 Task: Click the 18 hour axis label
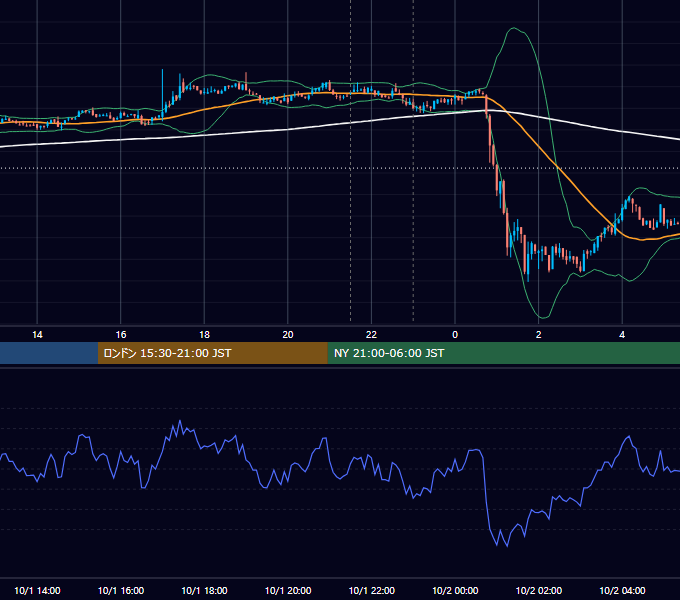click(x=204, y=335)
